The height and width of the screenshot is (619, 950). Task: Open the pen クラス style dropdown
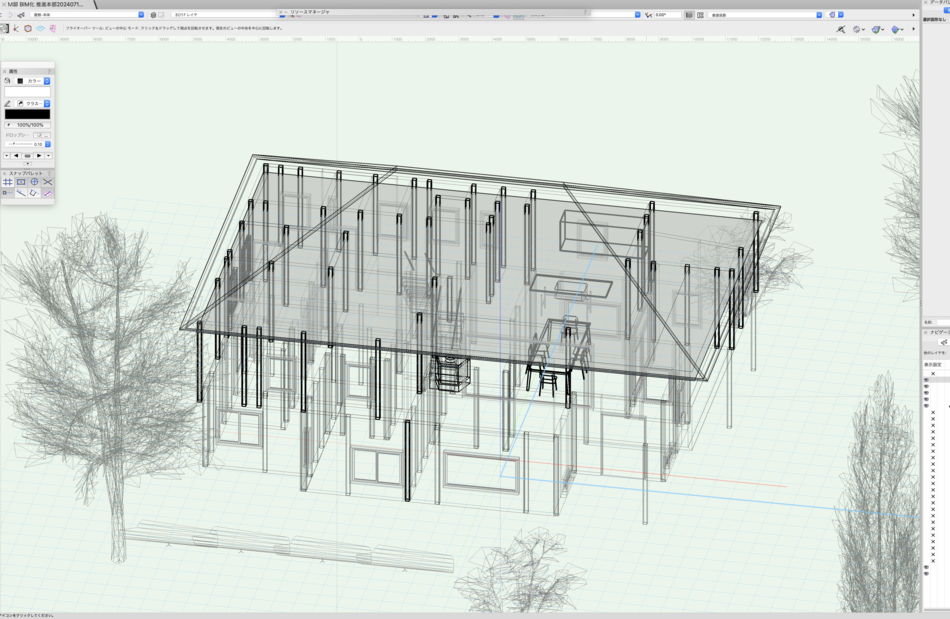[x=47, y=103]
